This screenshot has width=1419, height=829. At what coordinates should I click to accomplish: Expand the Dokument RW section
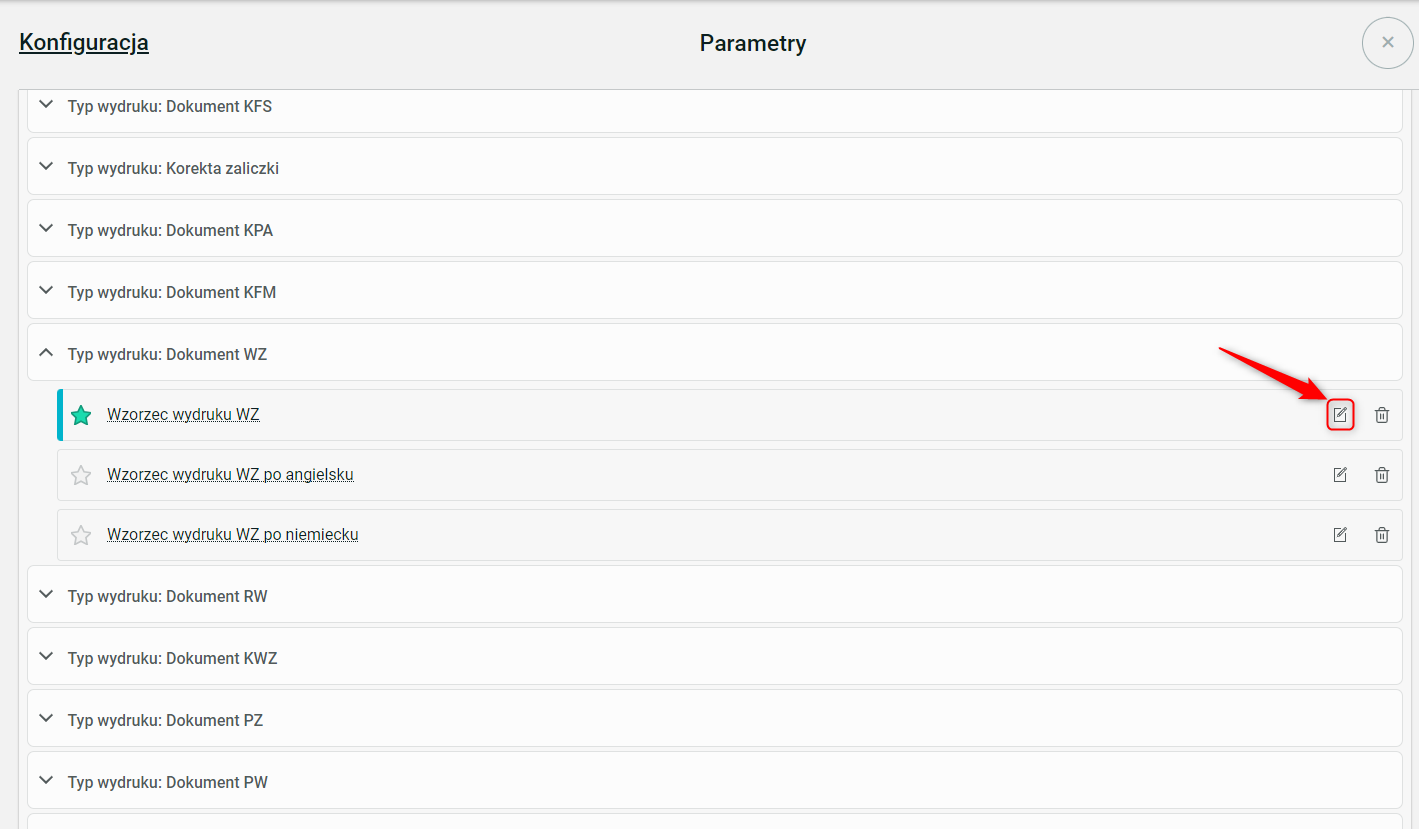click(45, 595)
